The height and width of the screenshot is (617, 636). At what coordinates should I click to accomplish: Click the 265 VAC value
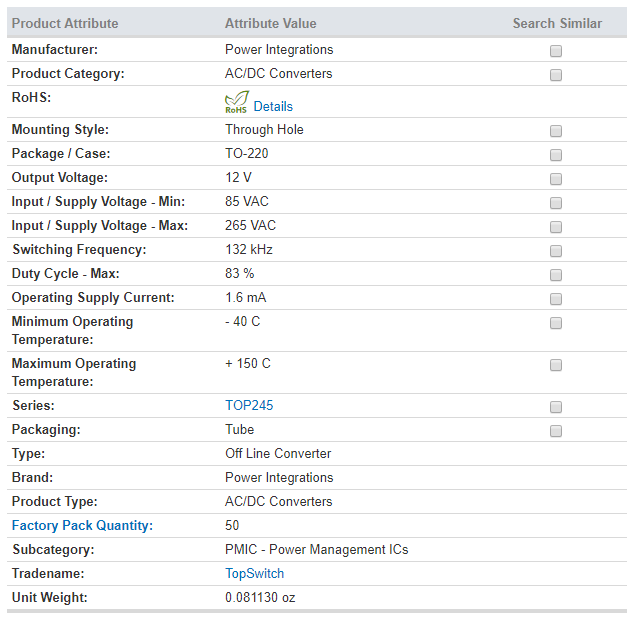point(250,225)
